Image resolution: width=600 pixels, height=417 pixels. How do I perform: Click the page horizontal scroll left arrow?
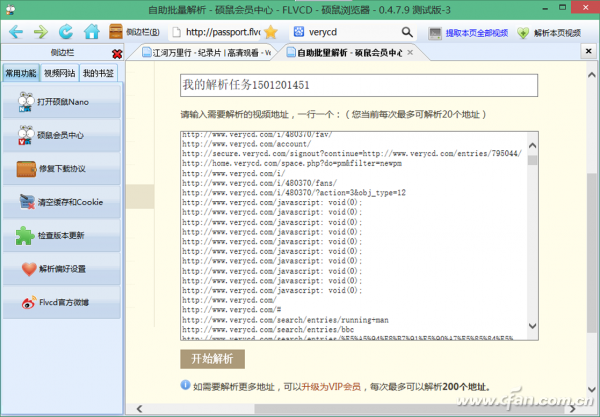pyautogui.click(x=139, y=409)
